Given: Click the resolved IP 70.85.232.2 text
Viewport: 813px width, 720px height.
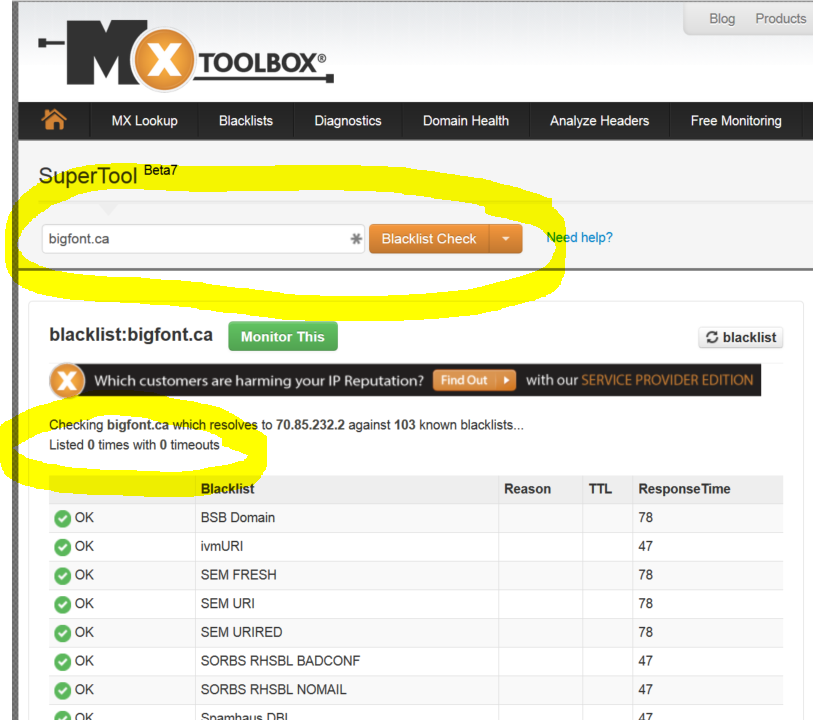Looking at the screenshot, I should tap(310, 425).
